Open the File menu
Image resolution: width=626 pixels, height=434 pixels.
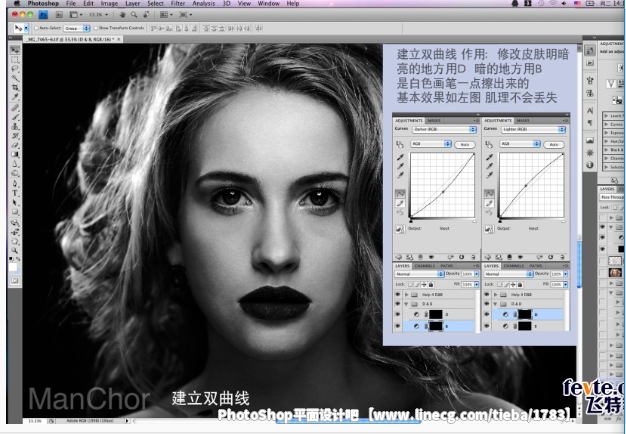tap(71, 4)
